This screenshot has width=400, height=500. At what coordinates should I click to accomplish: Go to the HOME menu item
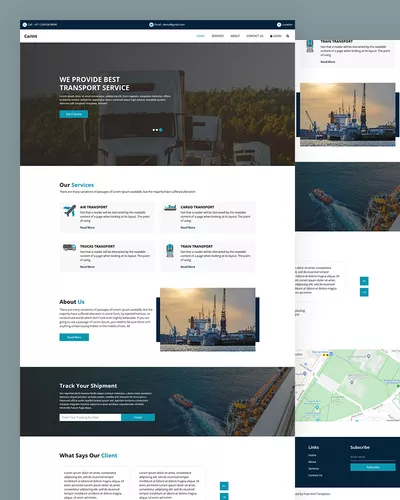[200, 36]
